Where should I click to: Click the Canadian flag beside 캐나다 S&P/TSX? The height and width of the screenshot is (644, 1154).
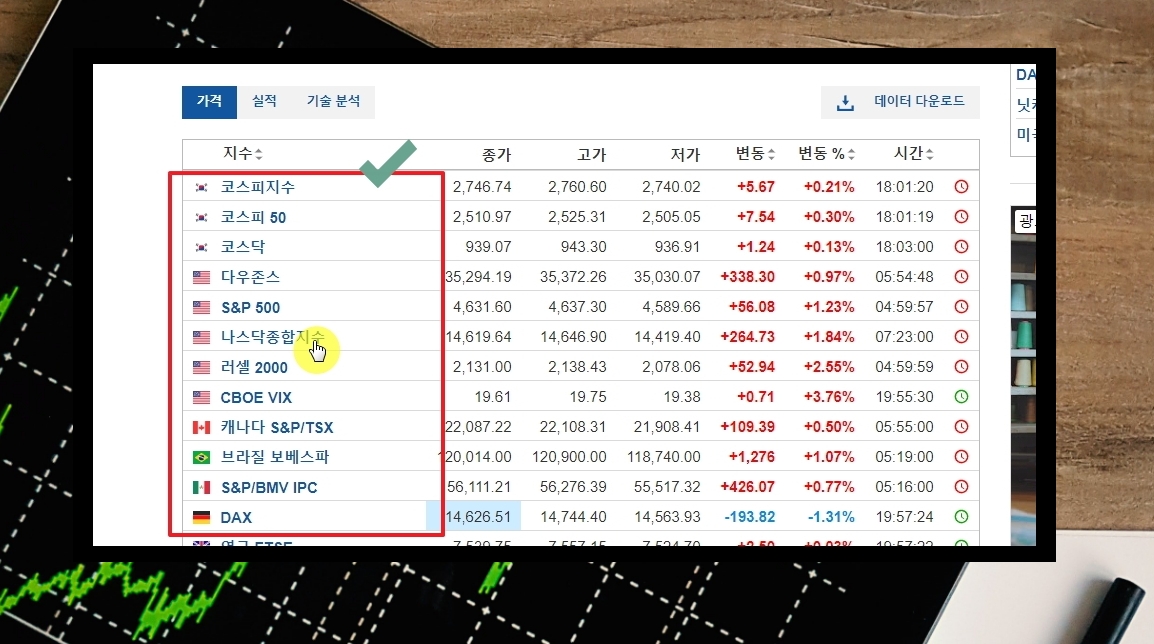tap(201, 427)
